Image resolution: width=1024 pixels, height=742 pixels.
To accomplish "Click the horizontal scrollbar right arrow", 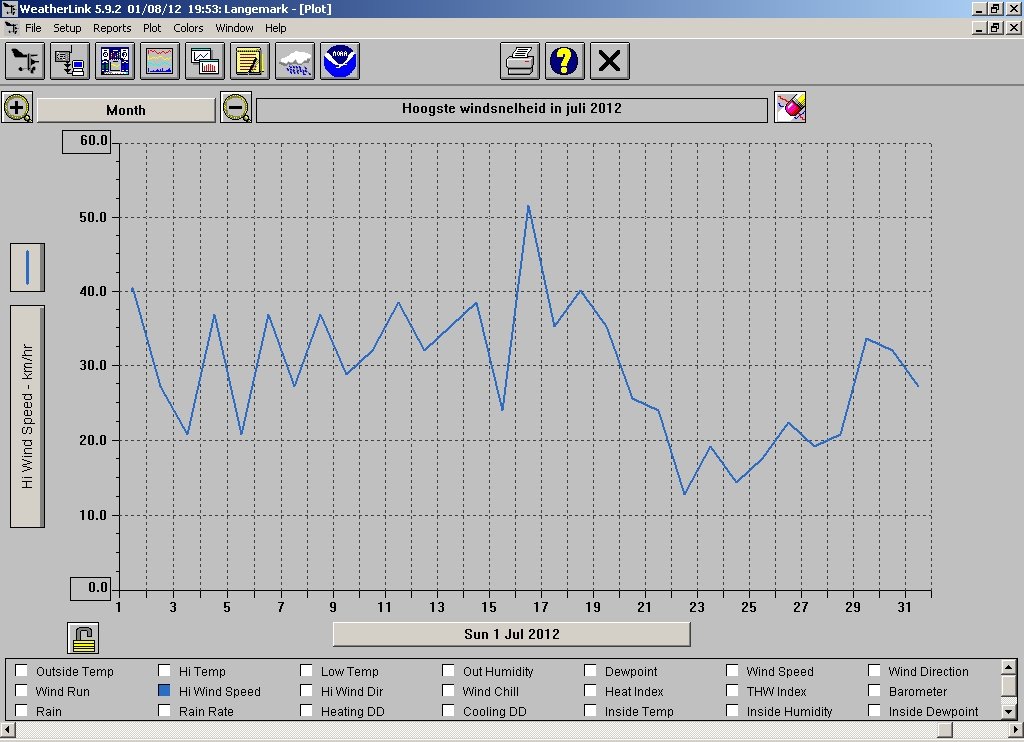I will point(1016,729).
